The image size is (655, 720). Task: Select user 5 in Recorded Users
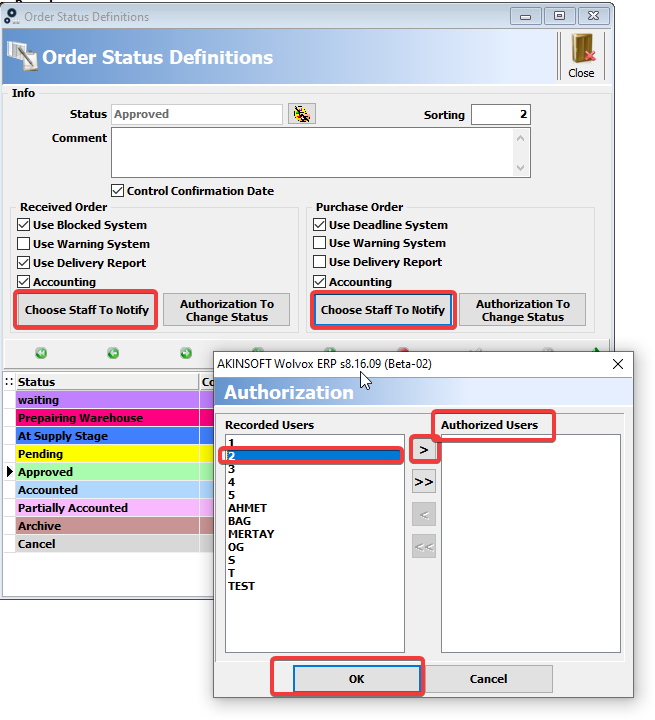tap(315, 495)
